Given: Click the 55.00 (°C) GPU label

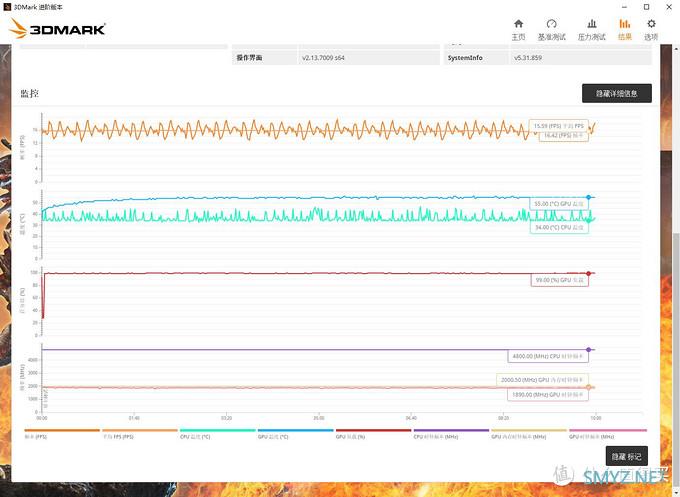Looking at the screenshot, I should pos(559,204).
